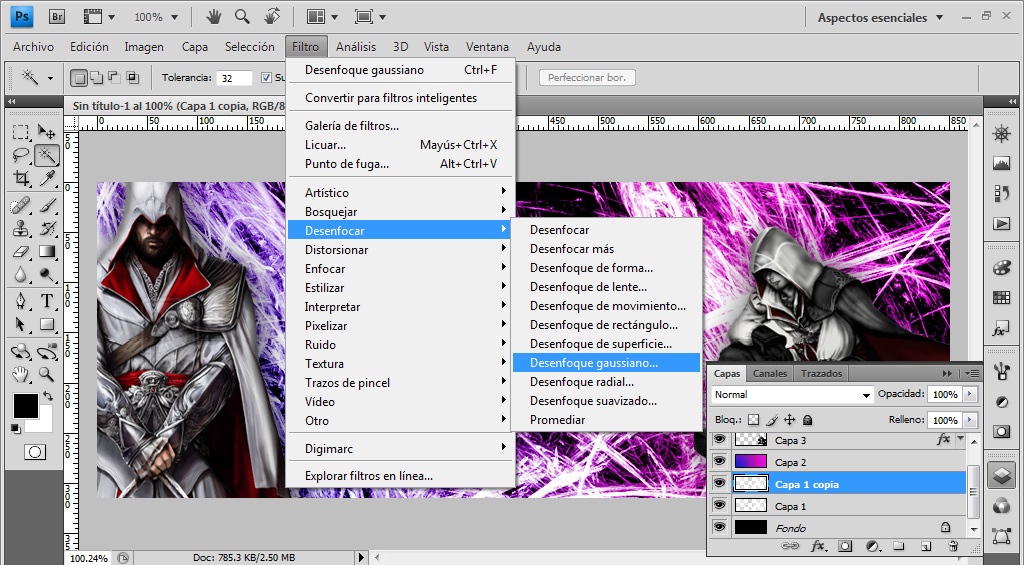Click the Tolerancia input field

[235, 78]
